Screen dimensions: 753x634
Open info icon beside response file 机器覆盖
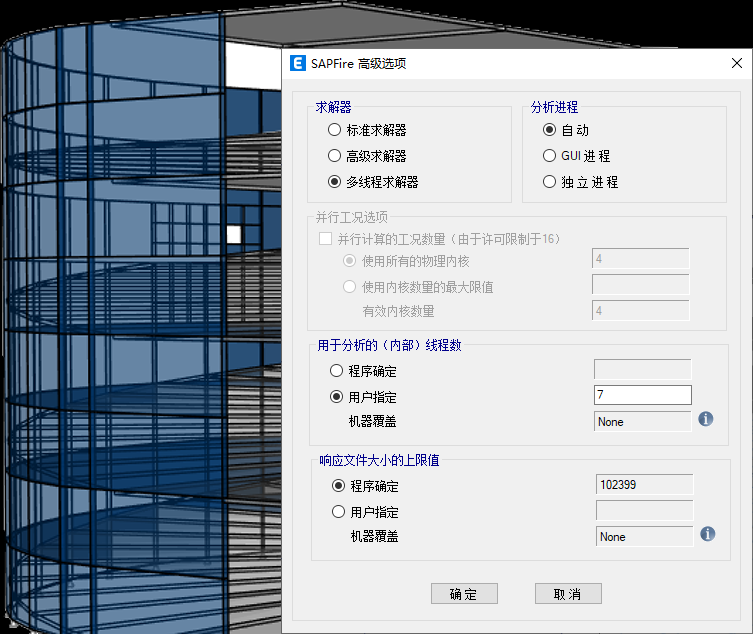pos(707,534)
